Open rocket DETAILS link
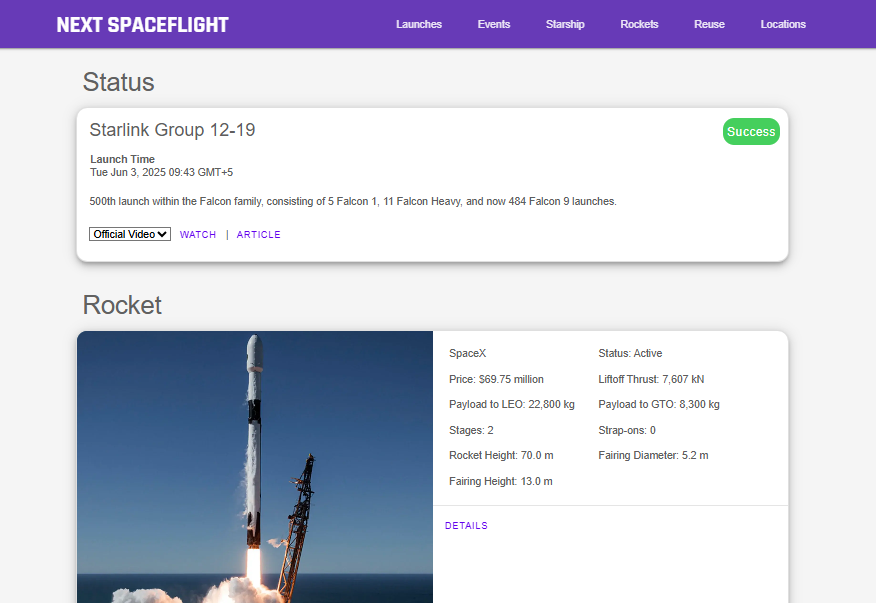 466,526
